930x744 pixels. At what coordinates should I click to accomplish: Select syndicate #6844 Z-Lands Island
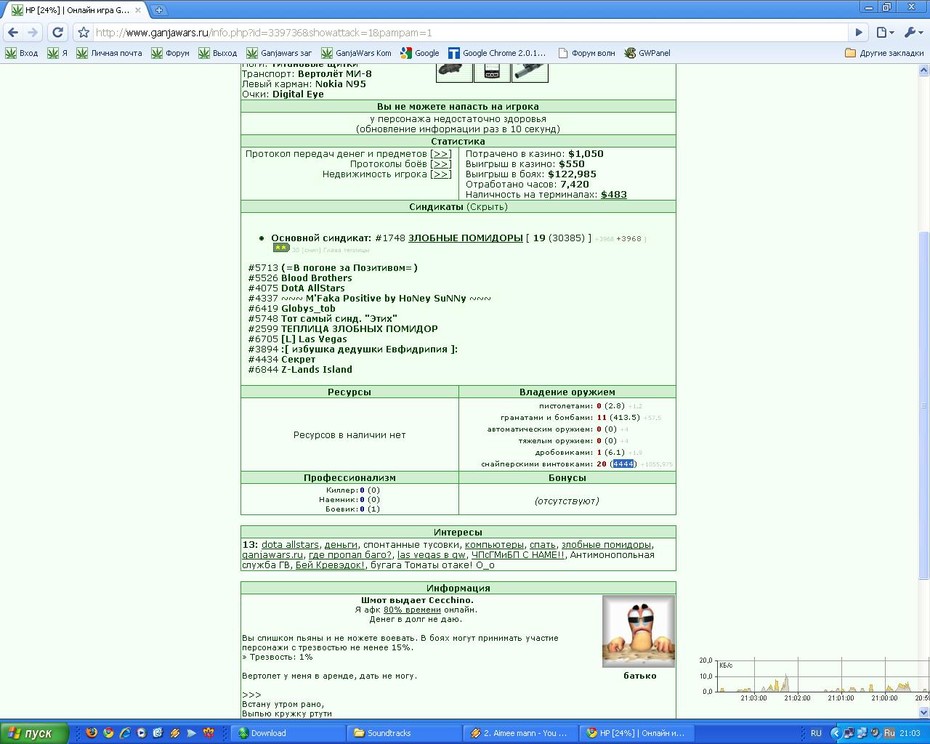300,369
